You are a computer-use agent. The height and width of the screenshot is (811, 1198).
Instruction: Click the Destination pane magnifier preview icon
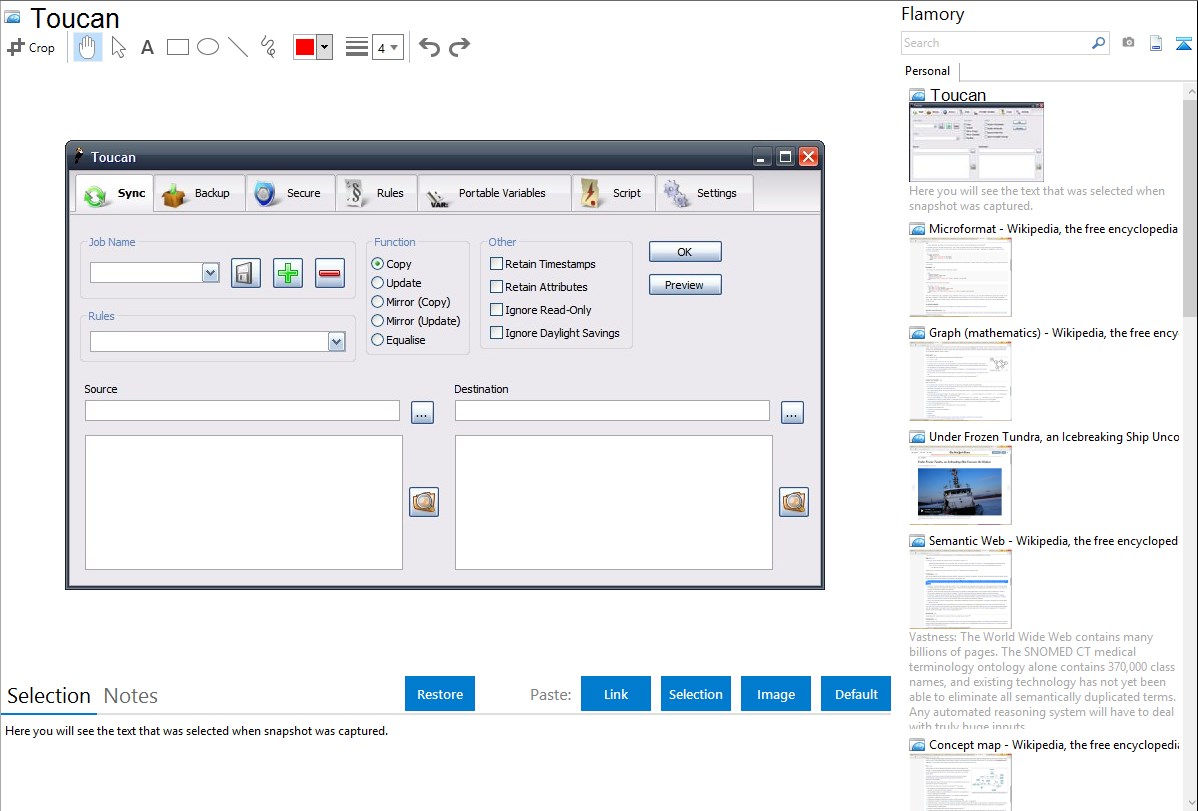[794, 502]
